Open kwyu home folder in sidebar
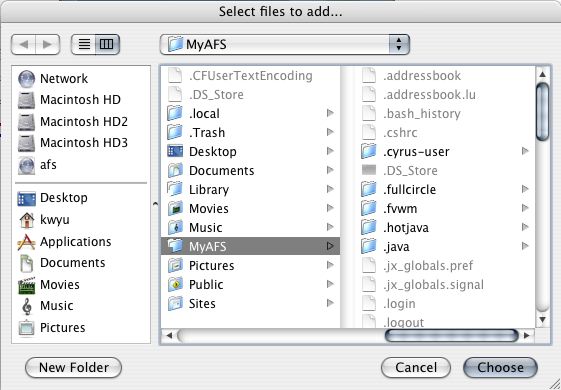Viewport: 561px width, 390px height. click(44, 220)
